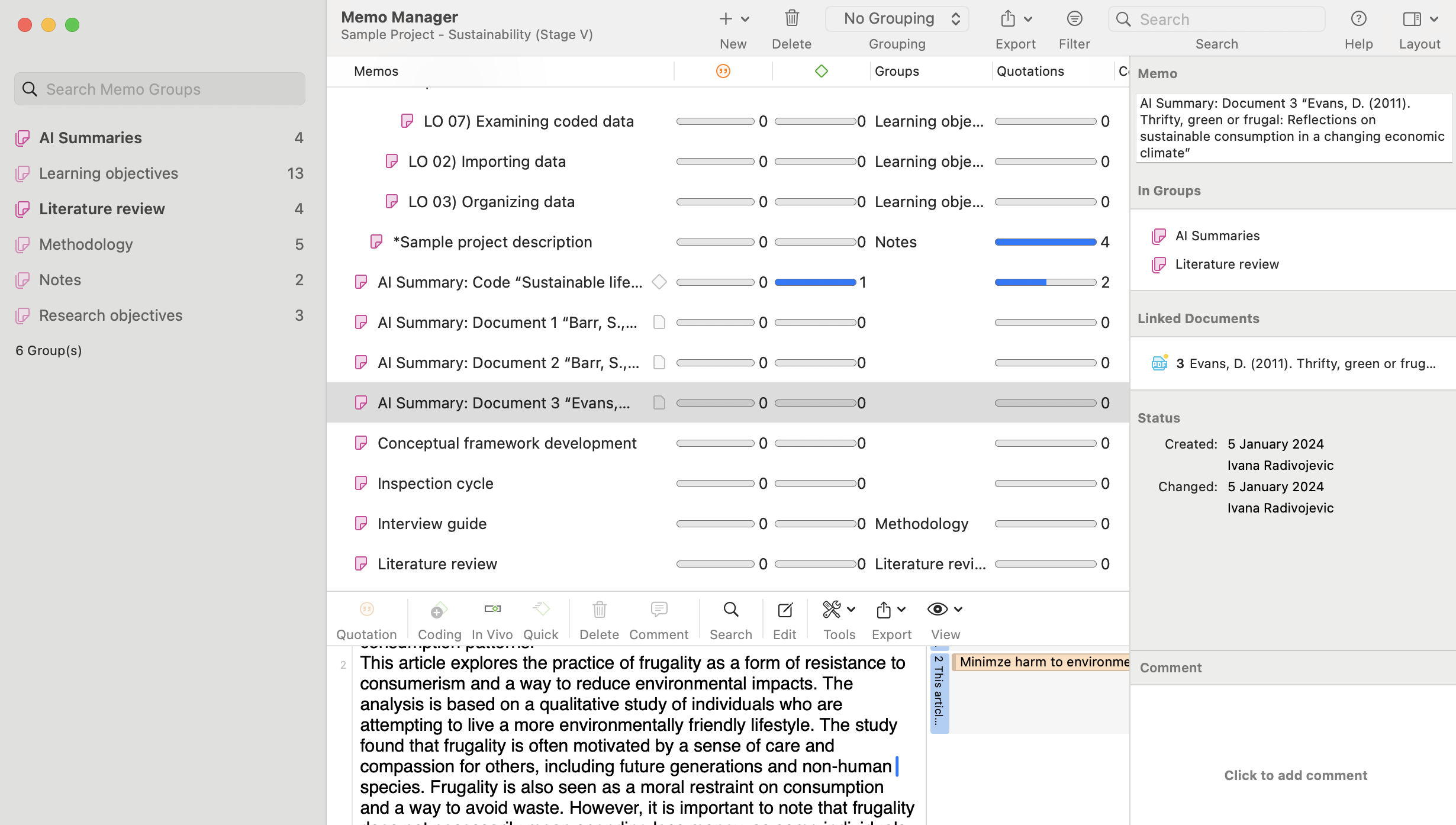Click the Delete trash icon in top toolbar
Image resolution: width=1456 pixels, height=825 pixels.
coord(791,18)
